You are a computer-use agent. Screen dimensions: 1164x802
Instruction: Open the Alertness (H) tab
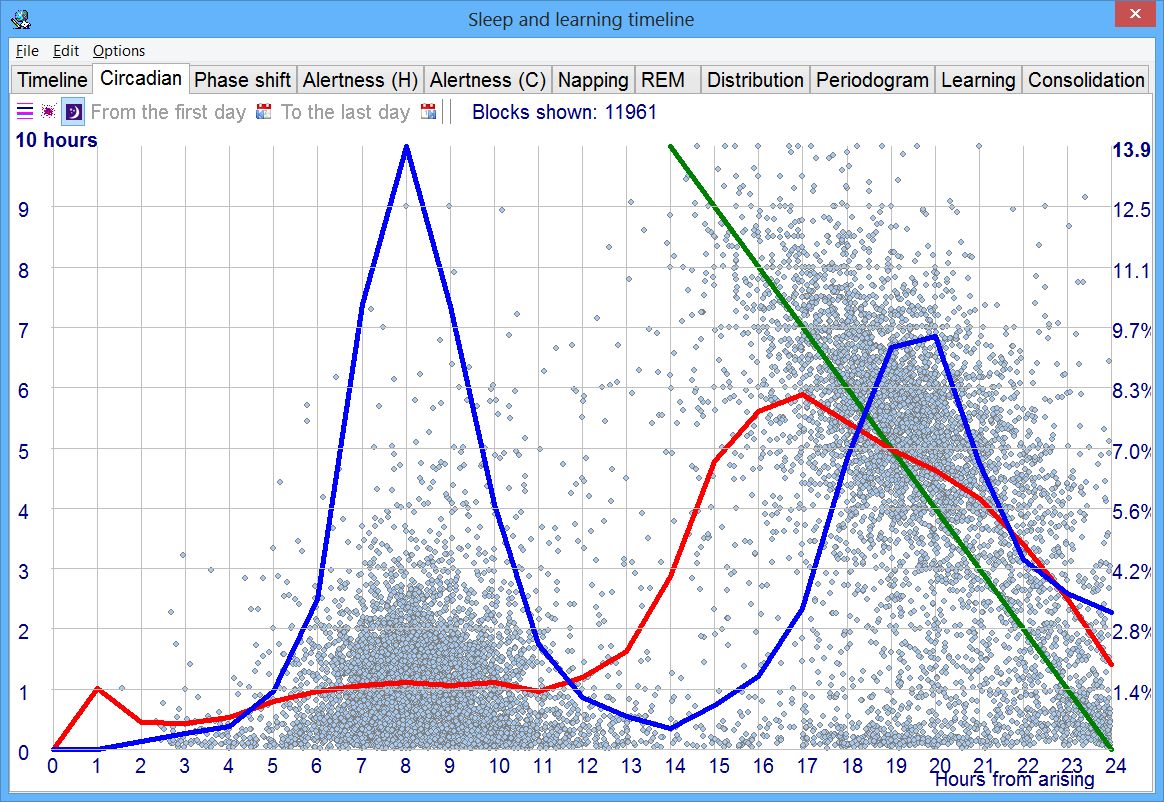click(x=360, y=80)
